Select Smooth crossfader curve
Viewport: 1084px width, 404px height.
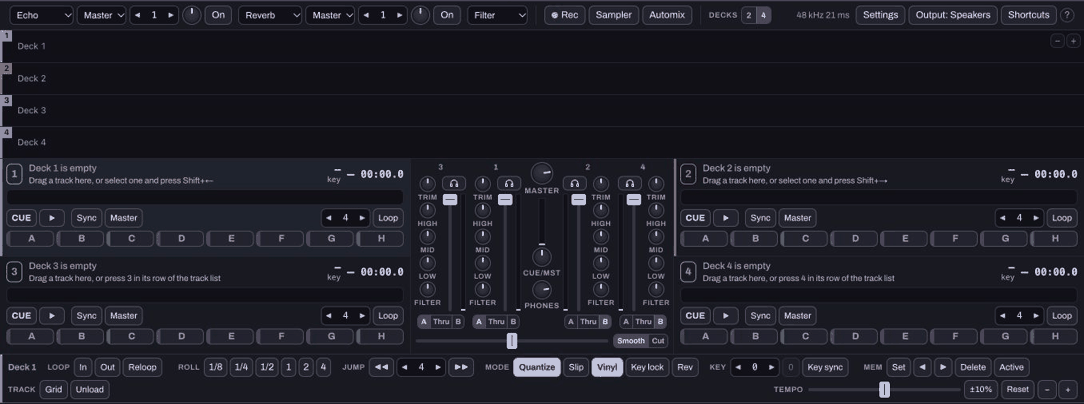pyautogui.click(x=630, y=340)
